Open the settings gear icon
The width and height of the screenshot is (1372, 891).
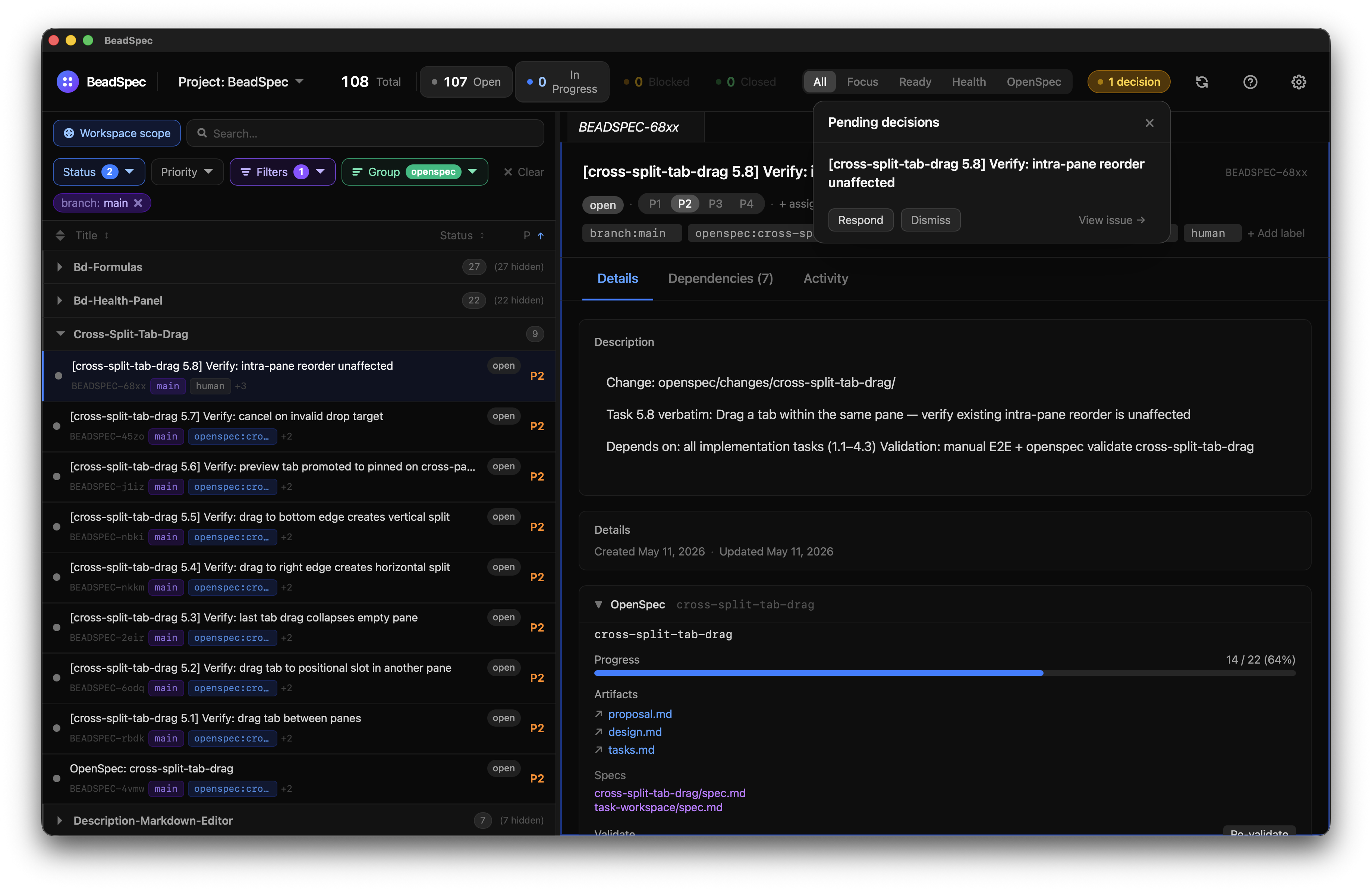tap(1299, 82)
